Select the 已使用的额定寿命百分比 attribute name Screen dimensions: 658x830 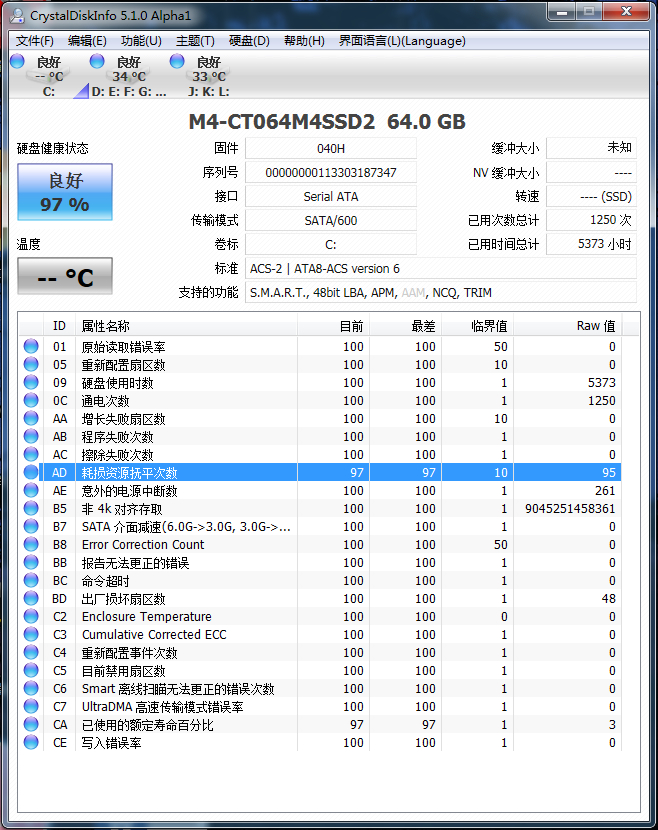[148, 725]
